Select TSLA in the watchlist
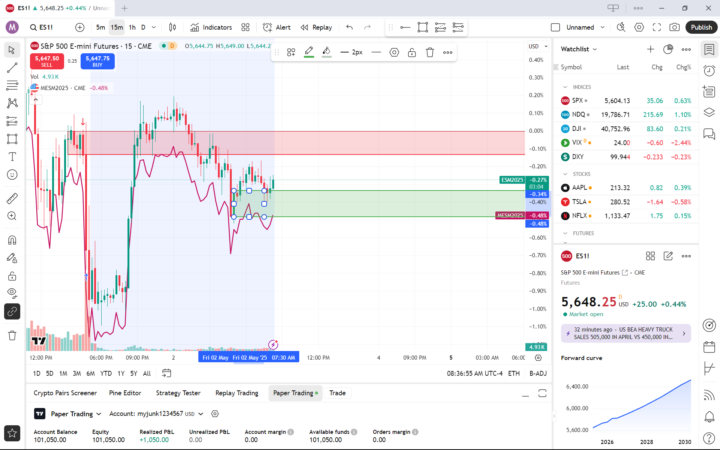 point(626,202)
